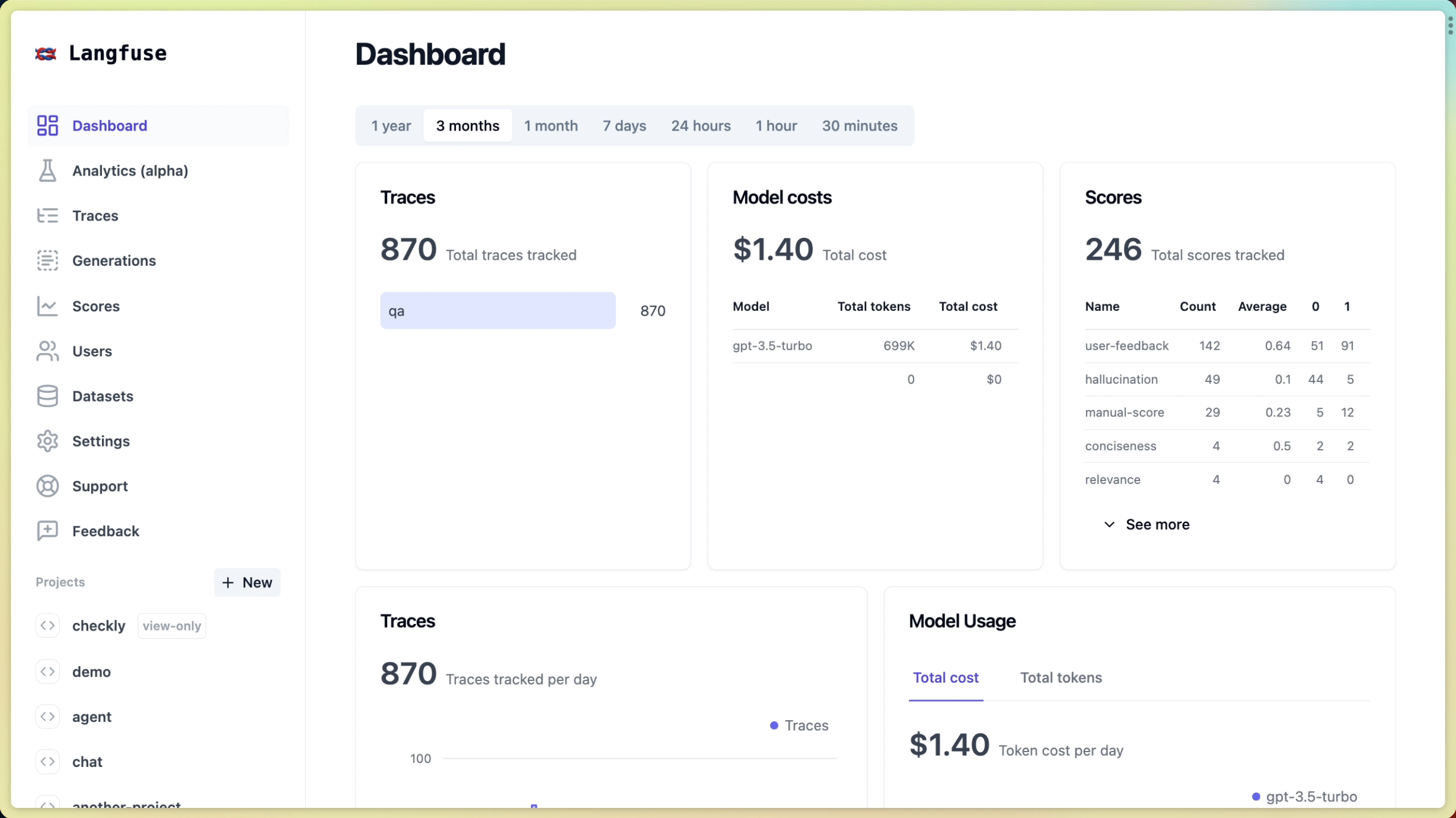Click the New project button
1456x818 pixels.
pyautogui.click(x=247, y=582)
